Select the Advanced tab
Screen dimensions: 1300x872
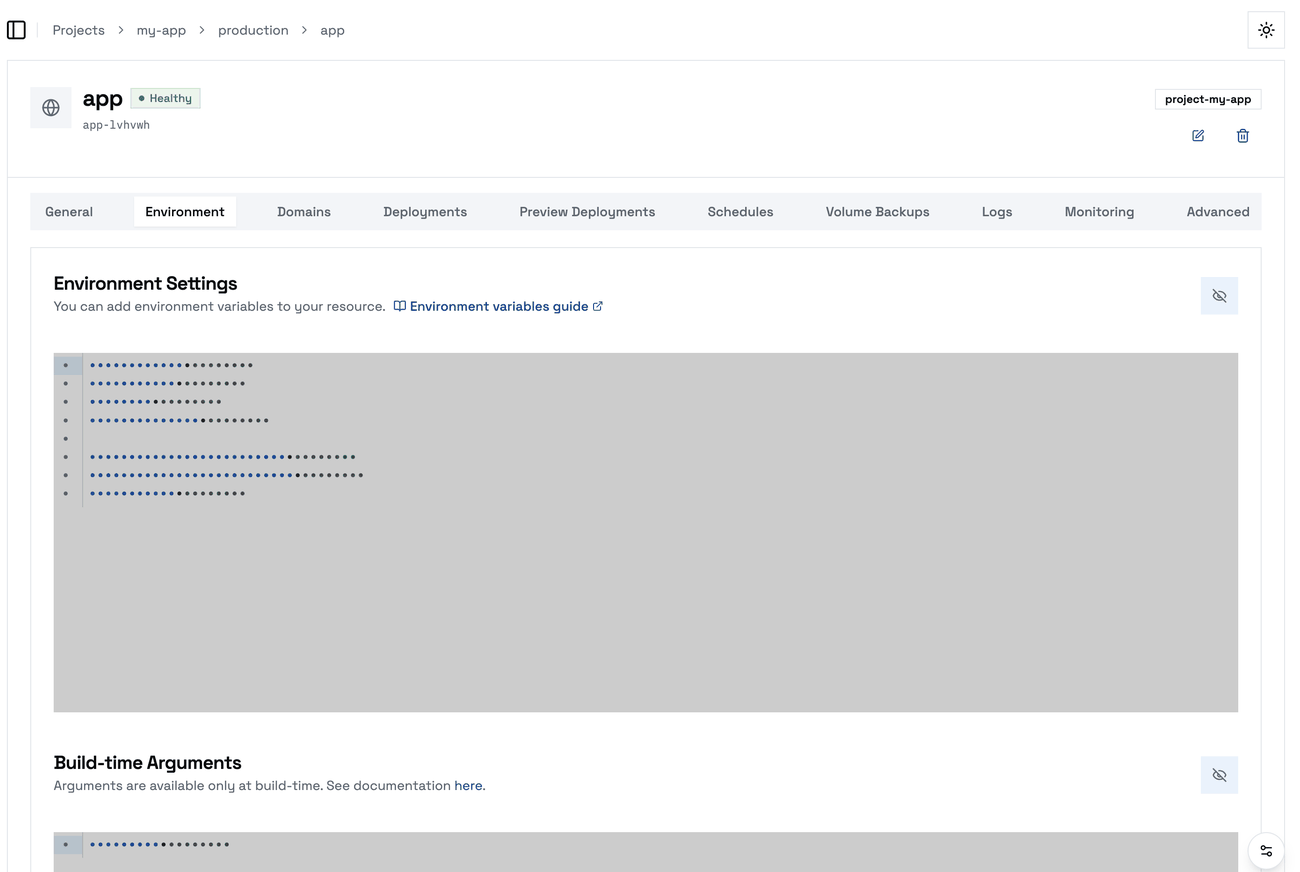(1218, 212)
